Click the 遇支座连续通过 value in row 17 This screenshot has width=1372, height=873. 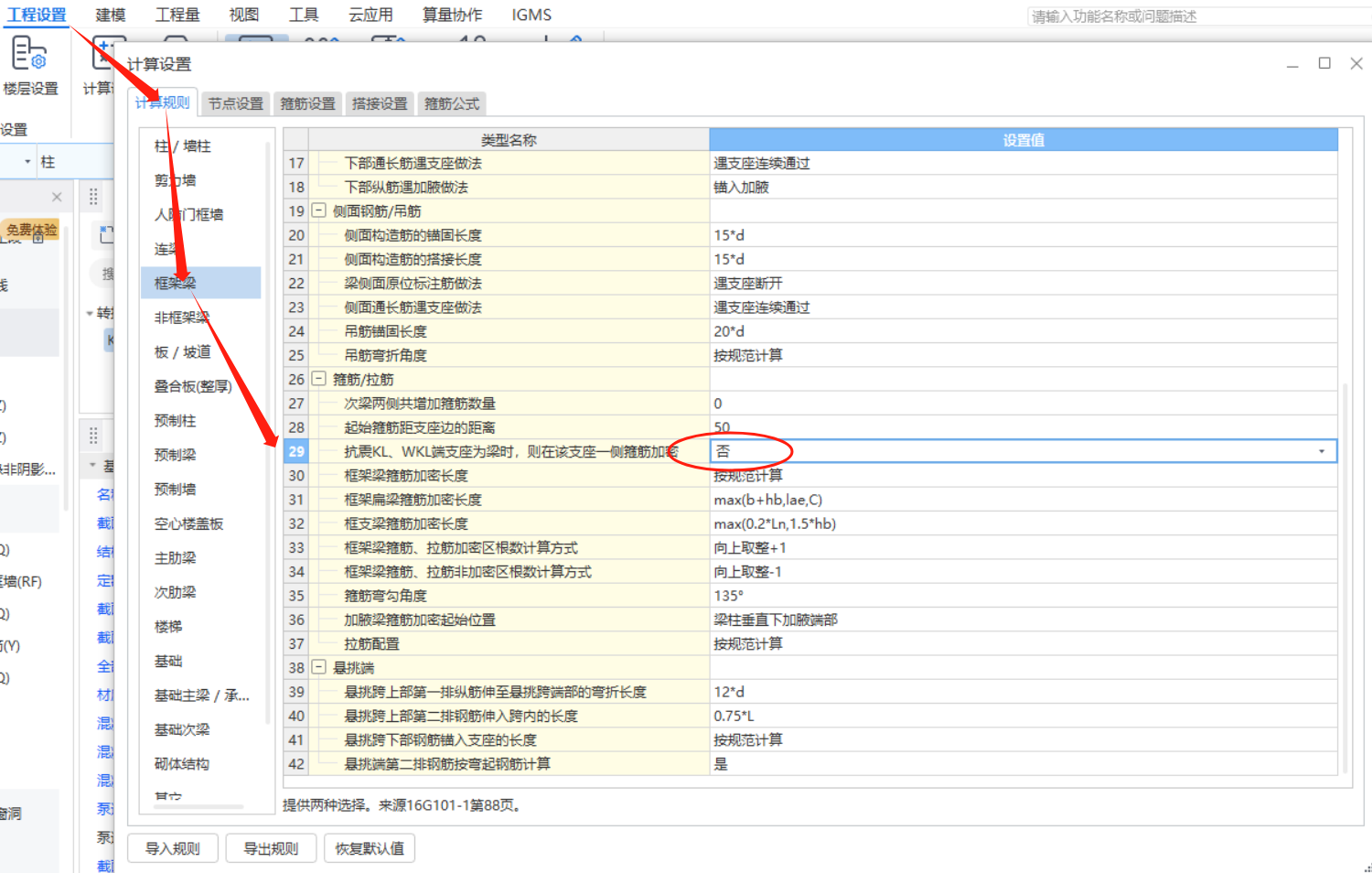762,163
